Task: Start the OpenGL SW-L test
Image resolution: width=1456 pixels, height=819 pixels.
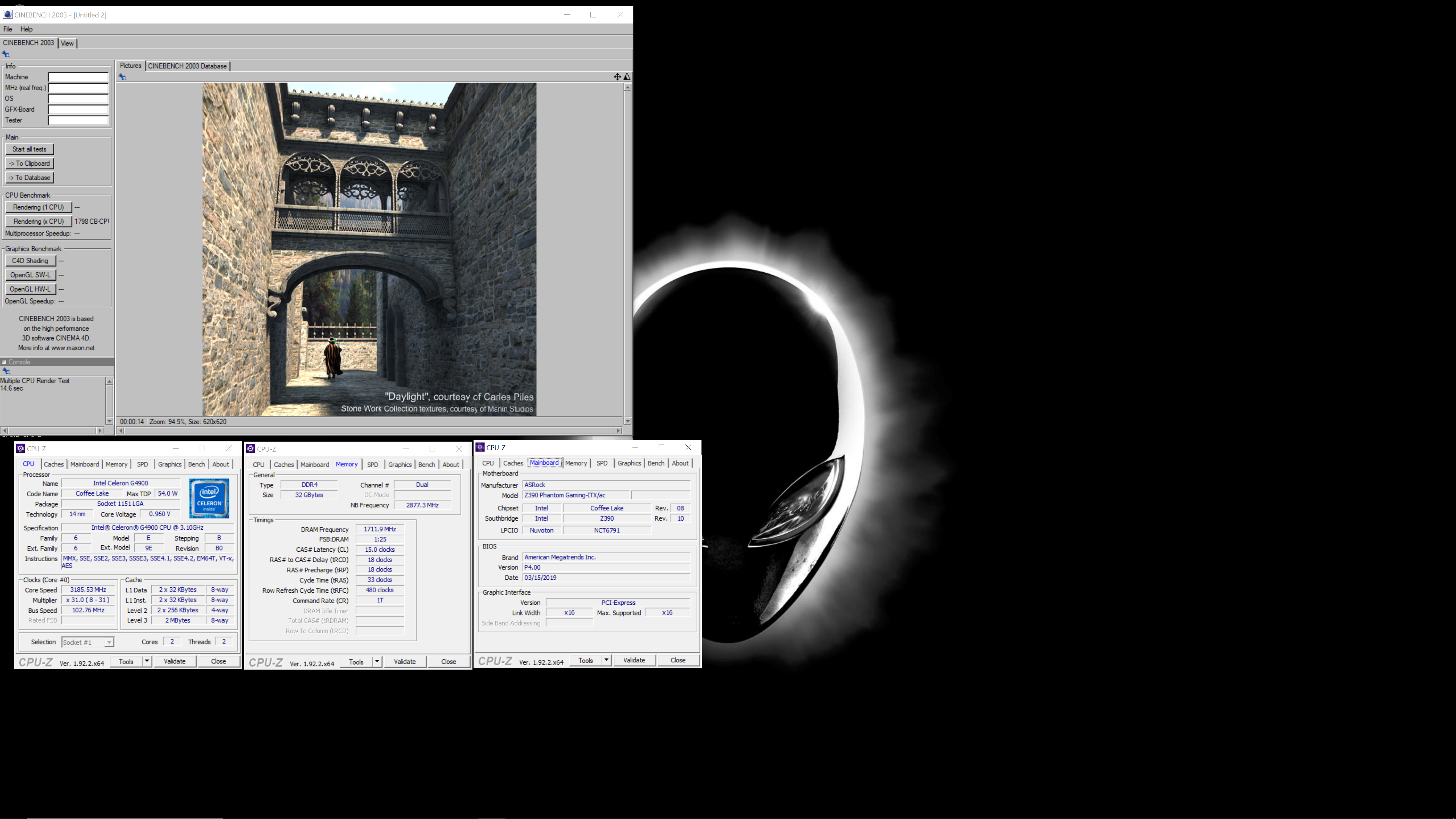Action: point(30,275)
